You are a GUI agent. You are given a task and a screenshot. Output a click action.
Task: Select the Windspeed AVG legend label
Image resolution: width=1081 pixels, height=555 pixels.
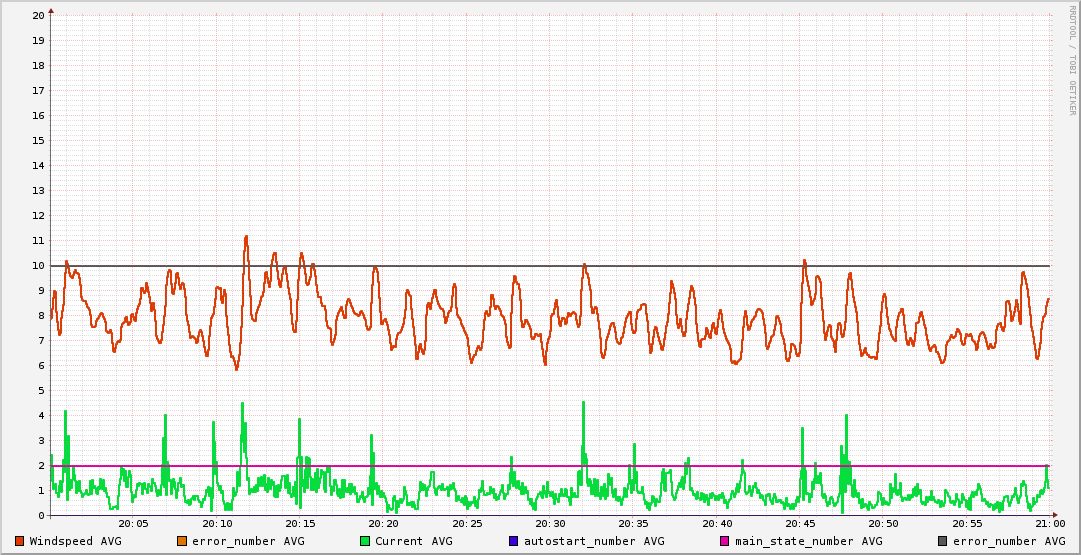click(x=75, y=541)
